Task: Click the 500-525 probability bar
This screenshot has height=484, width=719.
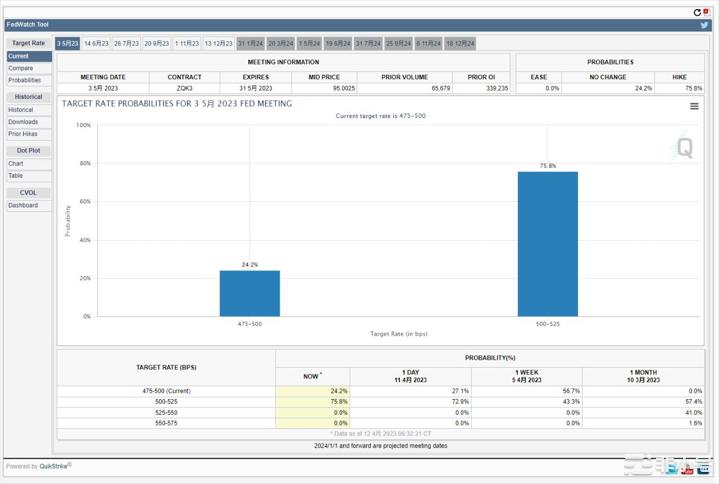Action: point(547,243)
